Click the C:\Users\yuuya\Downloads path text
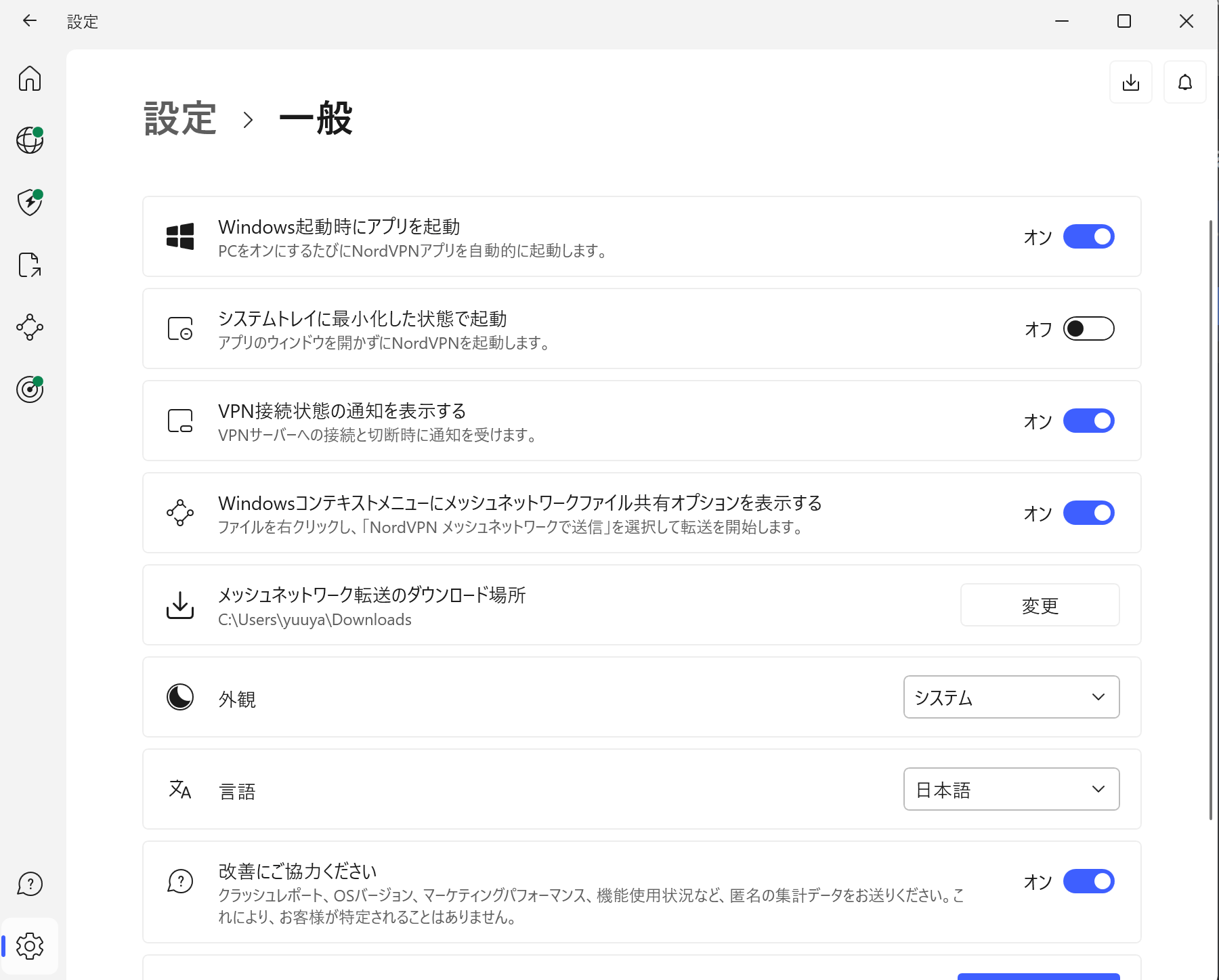This screenshot has width=1219, height=980. pos(315,620)
